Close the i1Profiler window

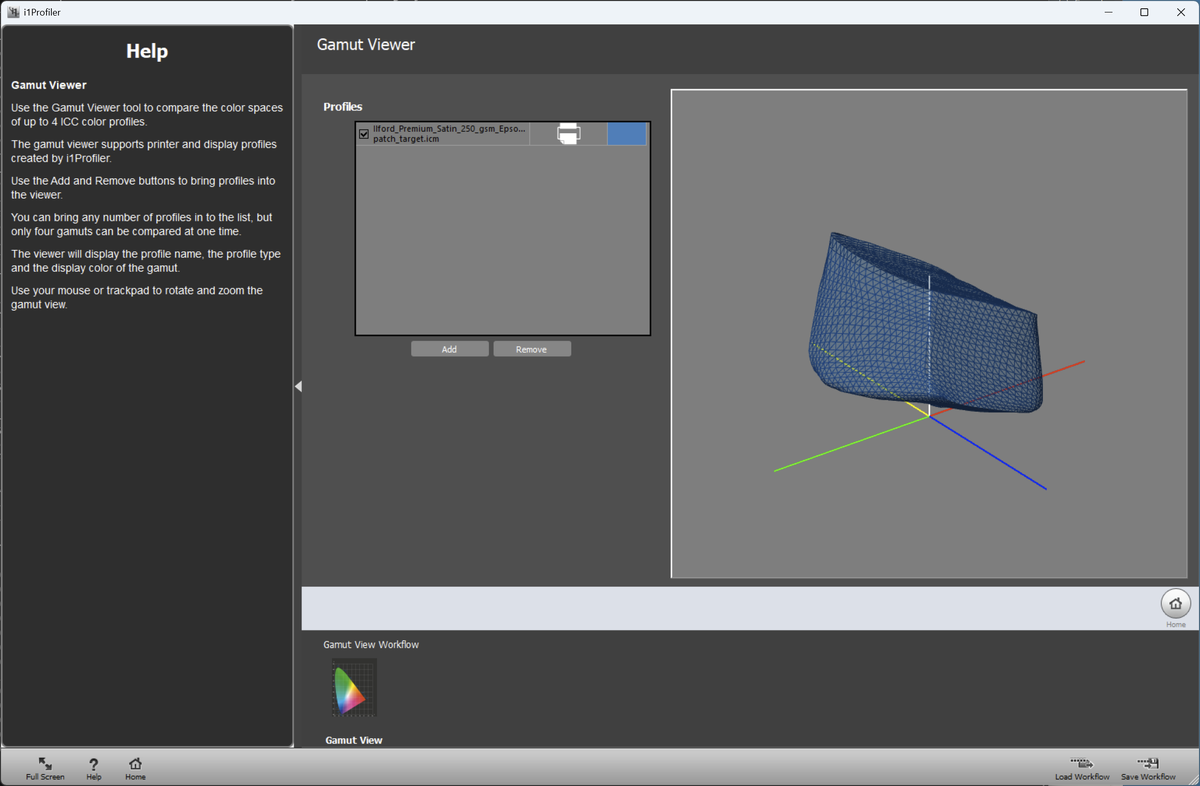[x=1180, y=12]
